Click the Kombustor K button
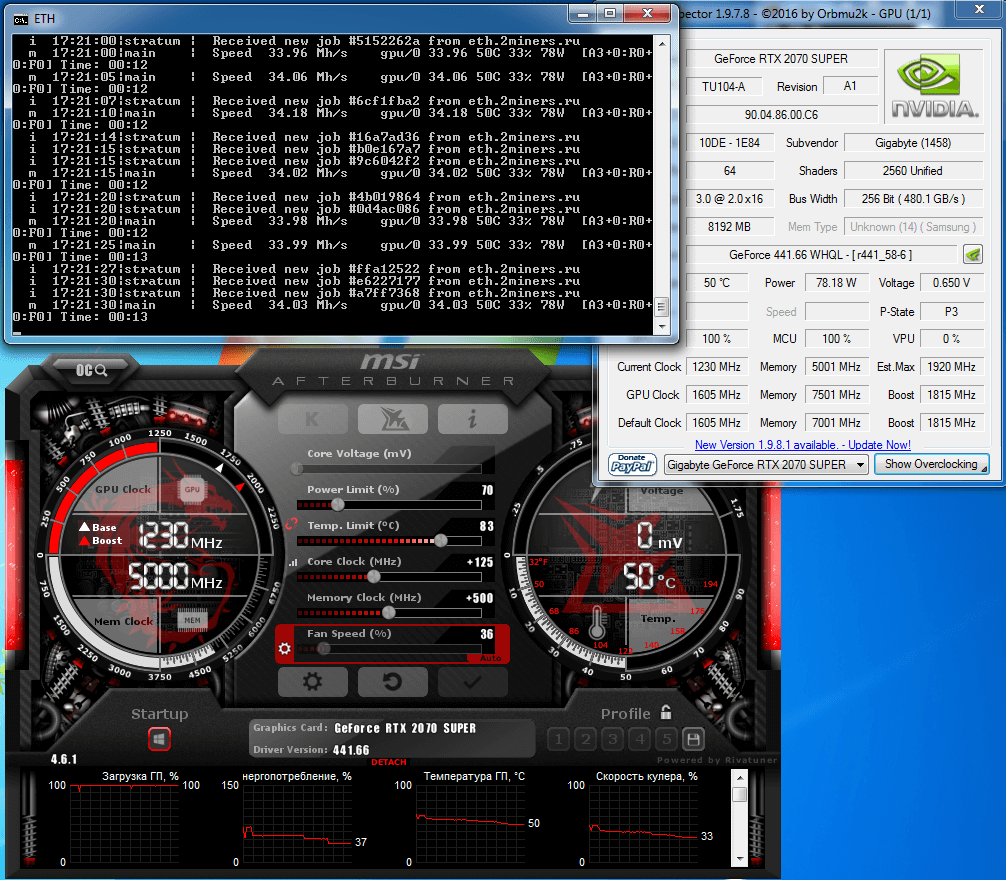The width and height of the screenshot is (1006, 880). click(312, 419)
